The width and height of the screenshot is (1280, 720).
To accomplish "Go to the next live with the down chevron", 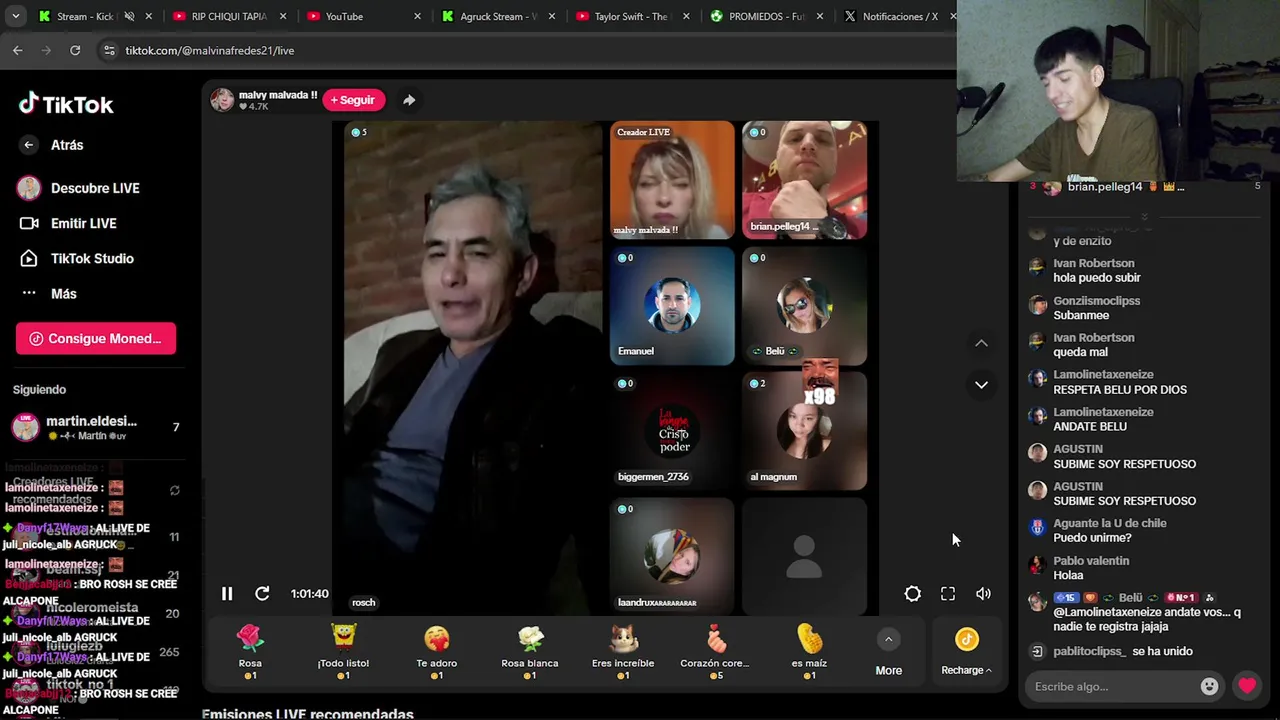I will click(981, 384).
